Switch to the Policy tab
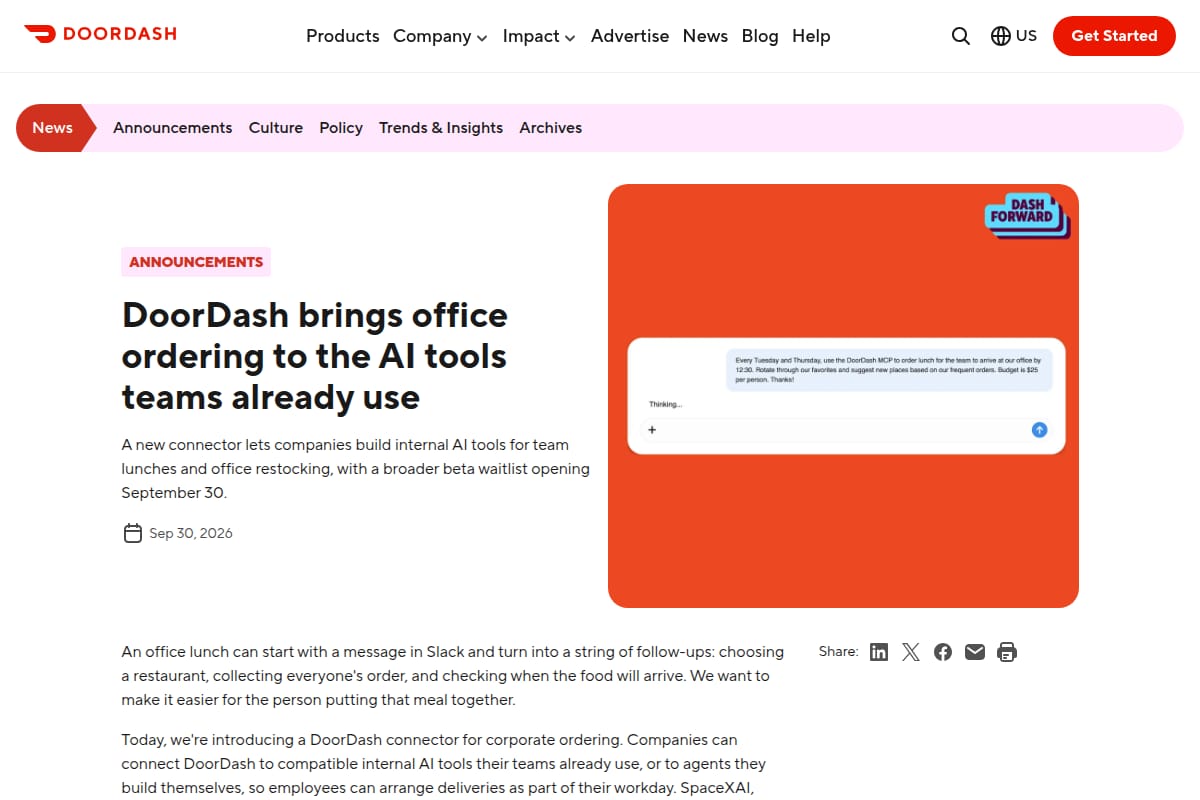 (341, 128)
